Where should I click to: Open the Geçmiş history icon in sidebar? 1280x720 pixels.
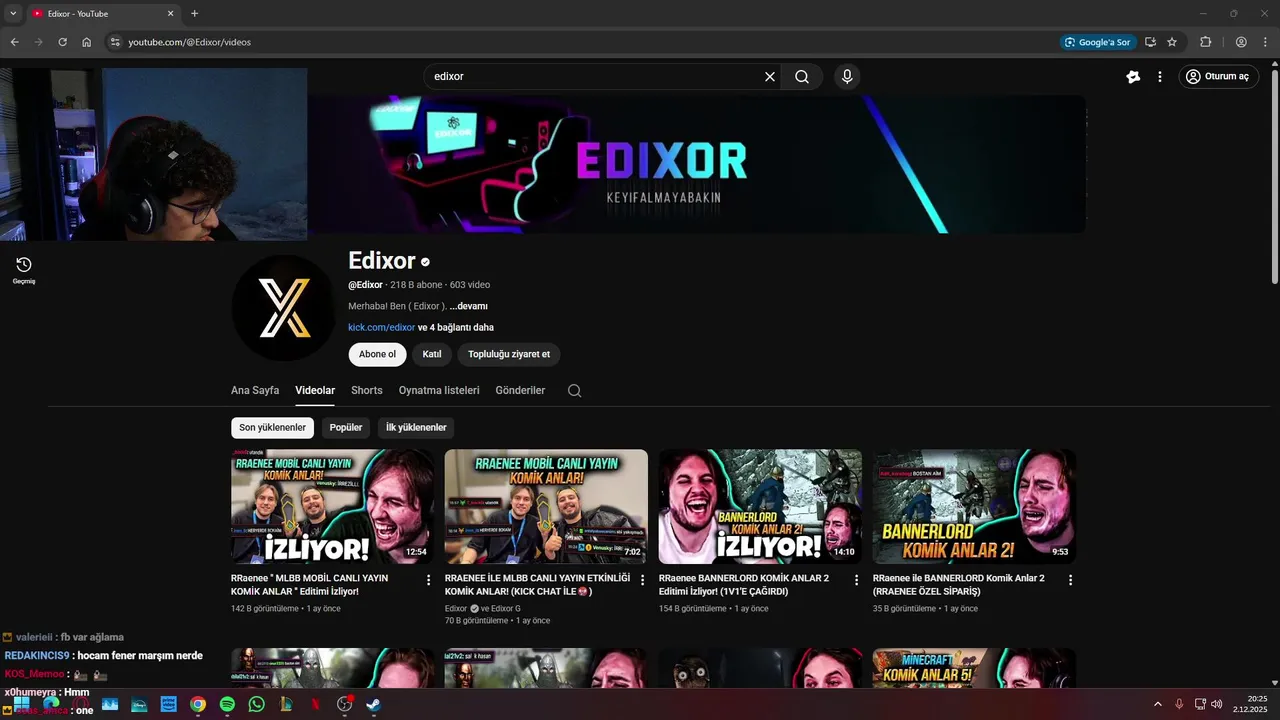pos(23,269)
